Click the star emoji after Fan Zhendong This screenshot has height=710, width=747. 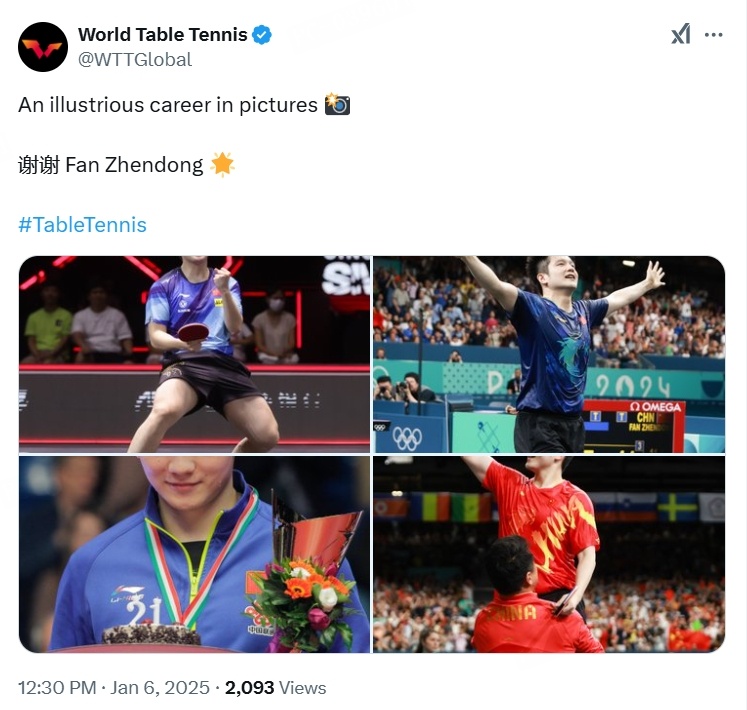222,164
